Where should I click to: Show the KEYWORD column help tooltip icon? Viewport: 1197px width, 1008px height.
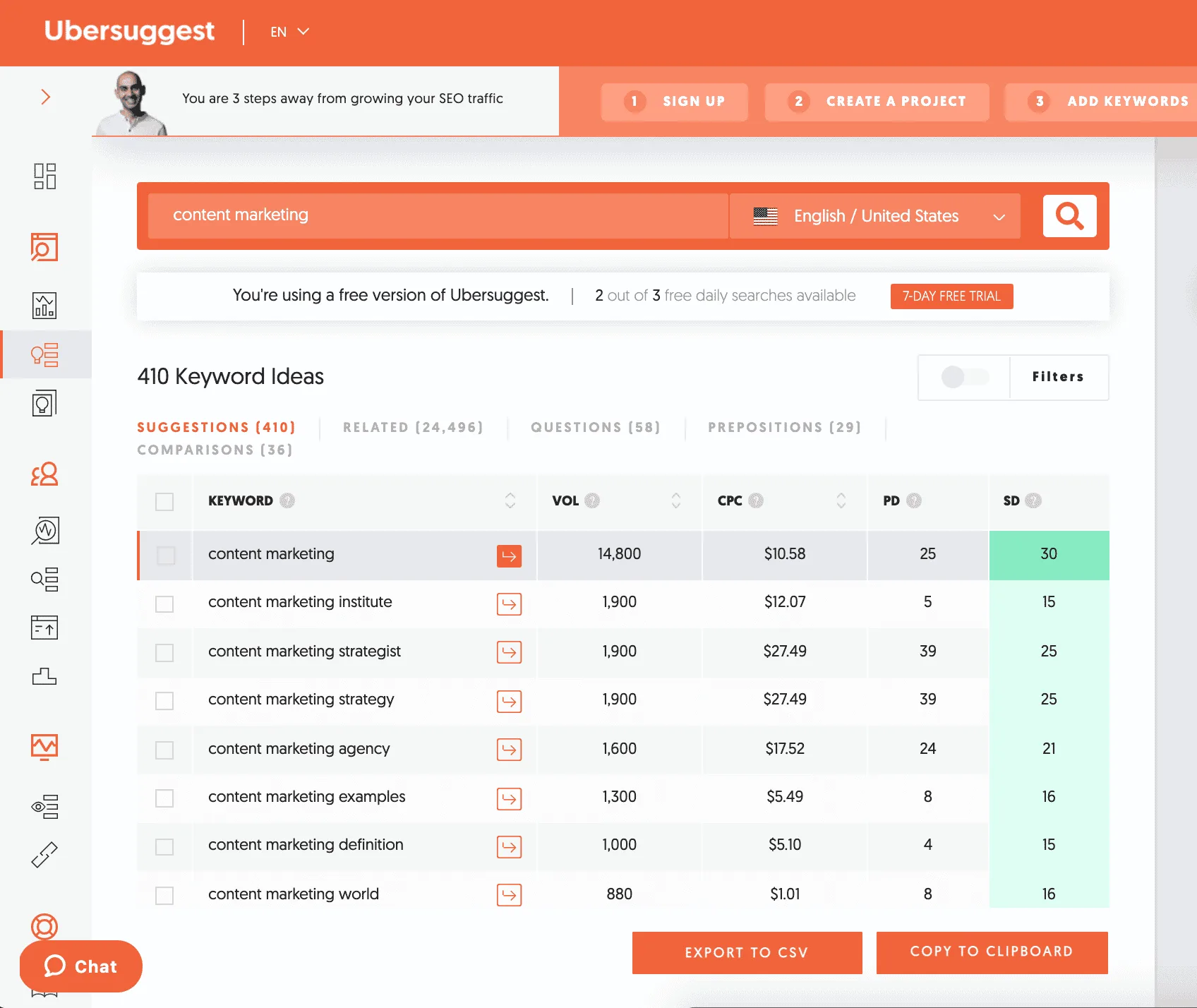[287, 500]
